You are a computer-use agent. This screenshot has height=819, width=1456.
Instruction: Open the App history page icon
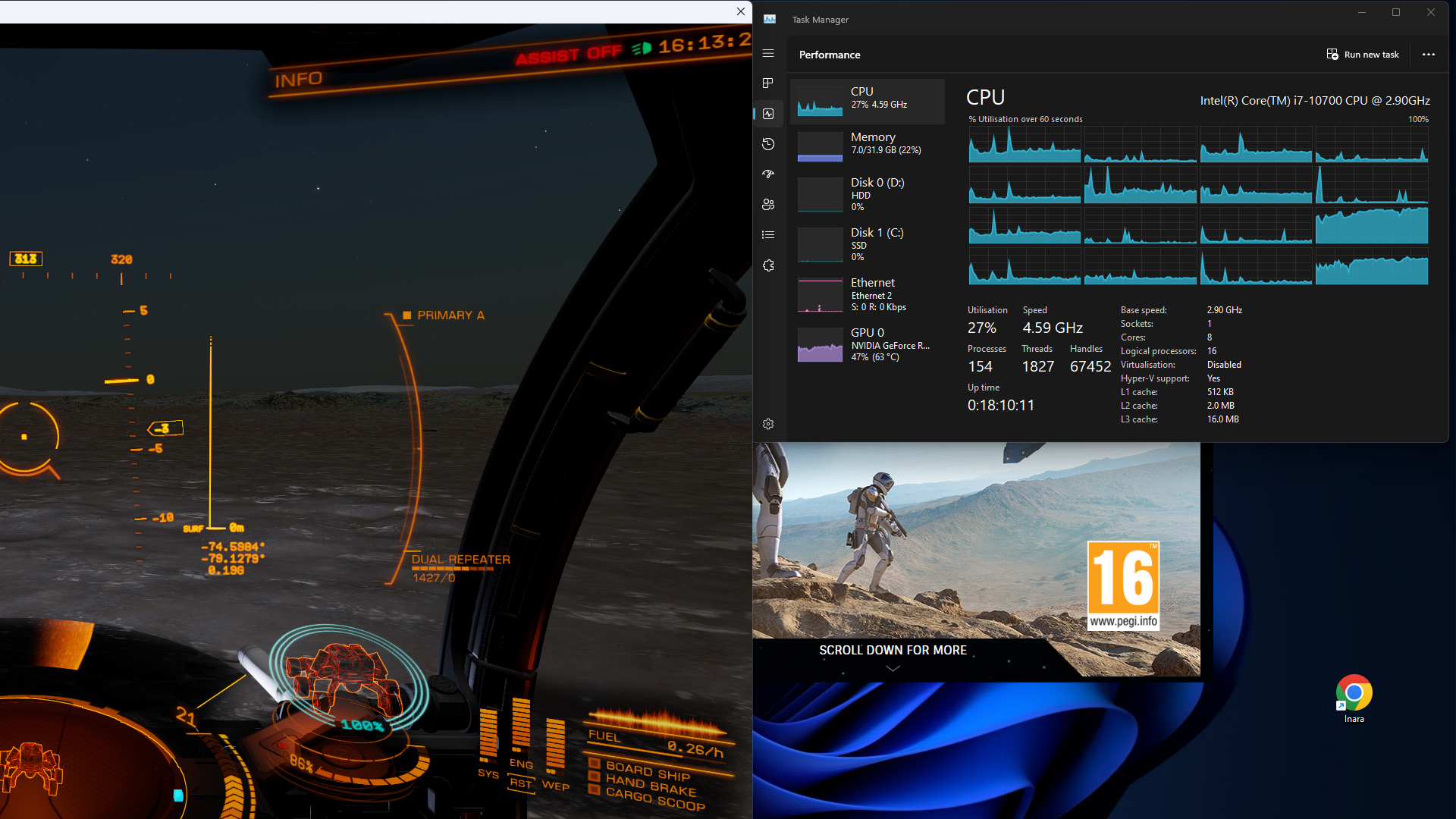point(768,144)
